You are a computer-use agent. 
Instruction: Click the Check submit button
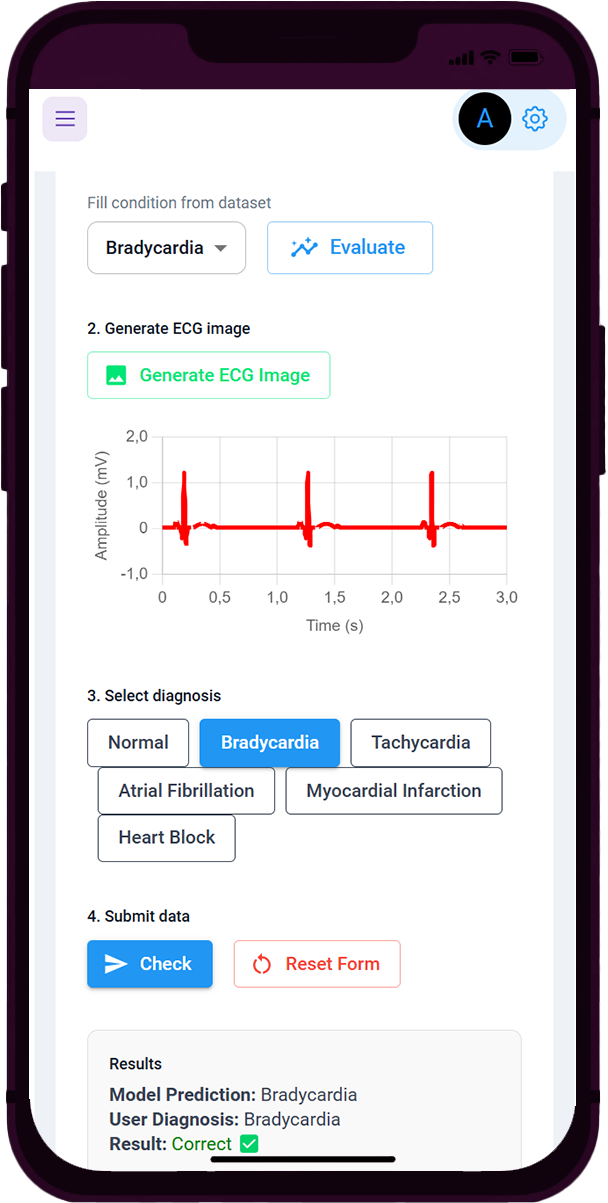[x=150, y=964]
